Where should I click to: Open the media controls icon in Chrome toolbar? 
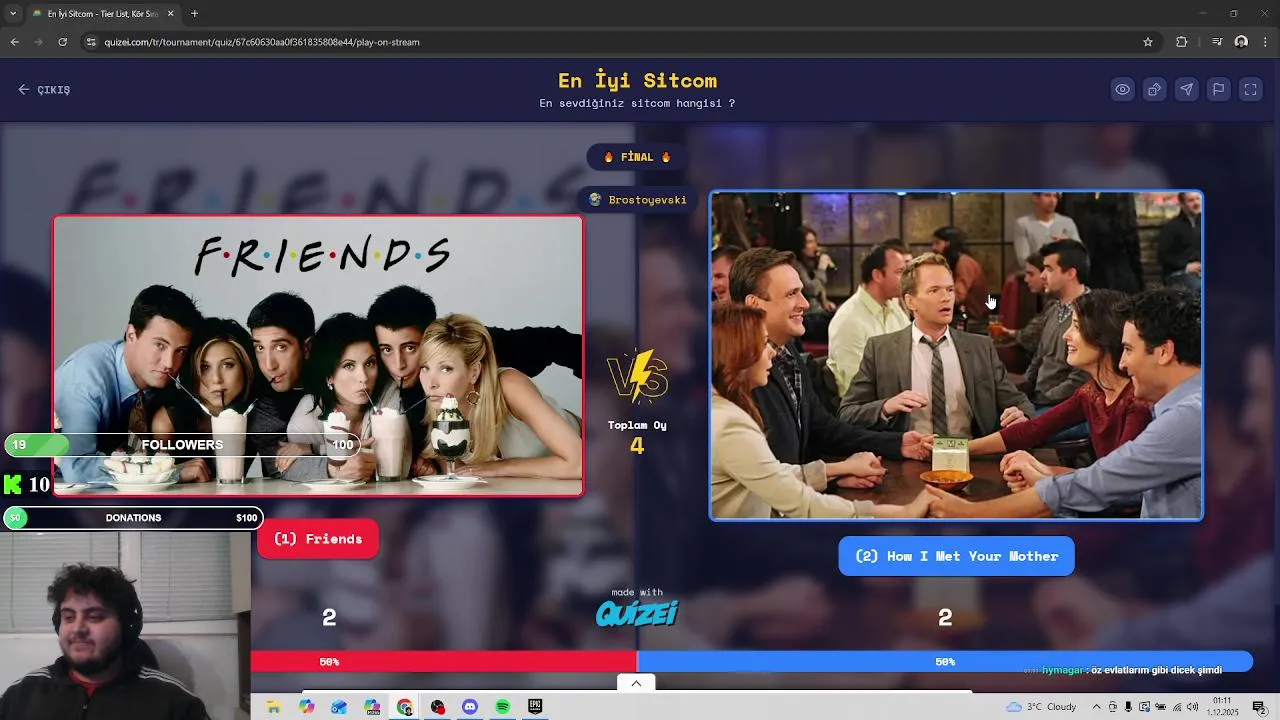[x=1217, y=42]
